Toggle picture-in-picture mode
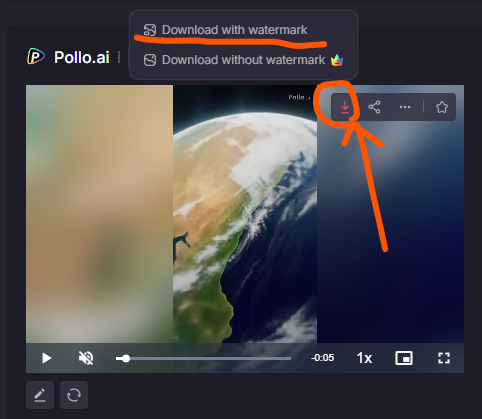Screen dimensions: 482x419 404,358
